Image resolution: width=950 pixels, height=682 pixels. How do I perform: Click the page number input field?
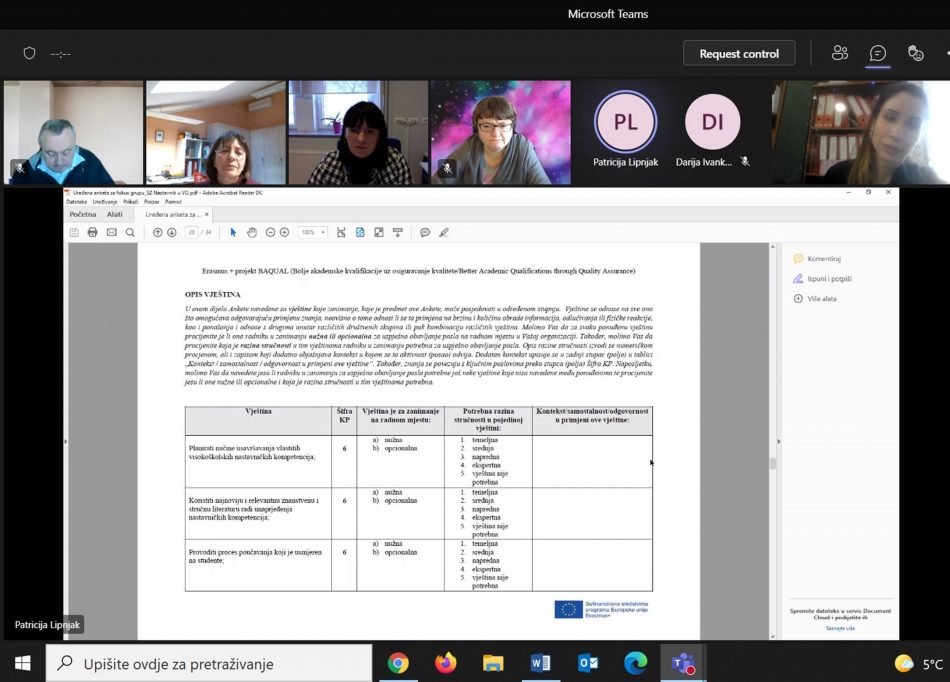coord(191,232)
